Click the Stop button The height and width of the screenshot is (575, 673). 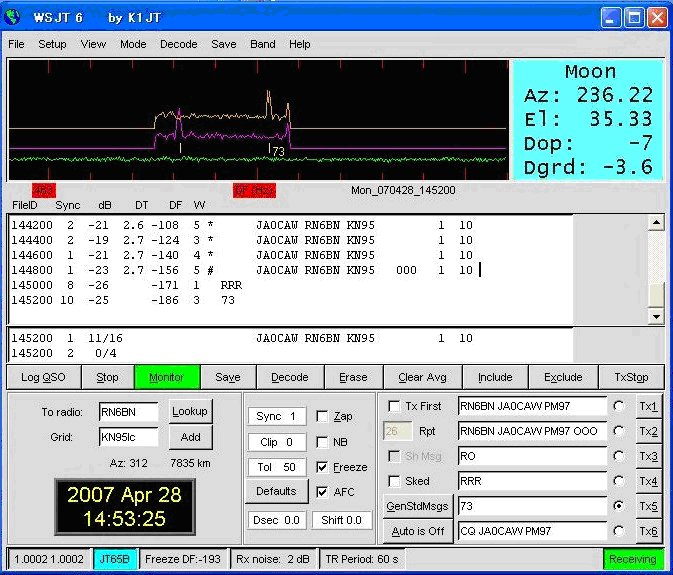click(107, 377)
